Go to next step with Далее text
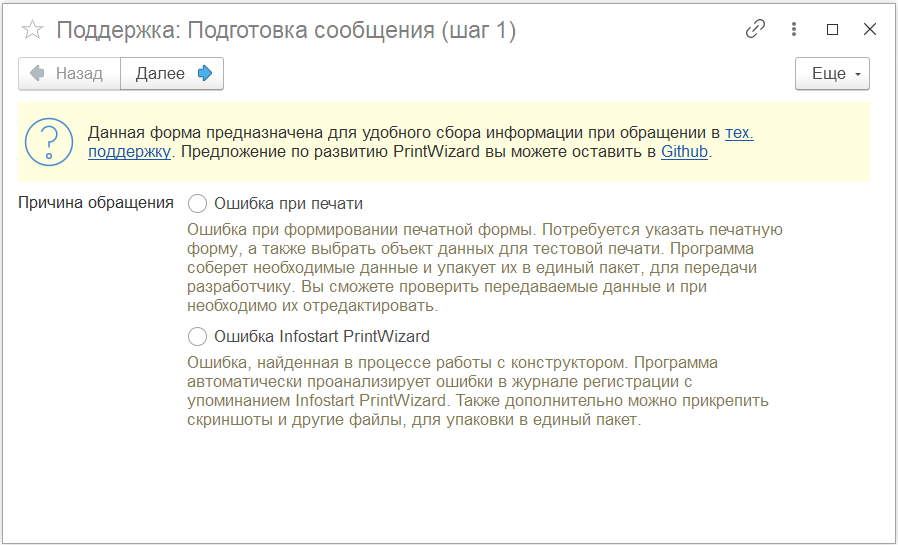Image resolution: width=898 pixels, height=545 pixels. click(160, 73)
